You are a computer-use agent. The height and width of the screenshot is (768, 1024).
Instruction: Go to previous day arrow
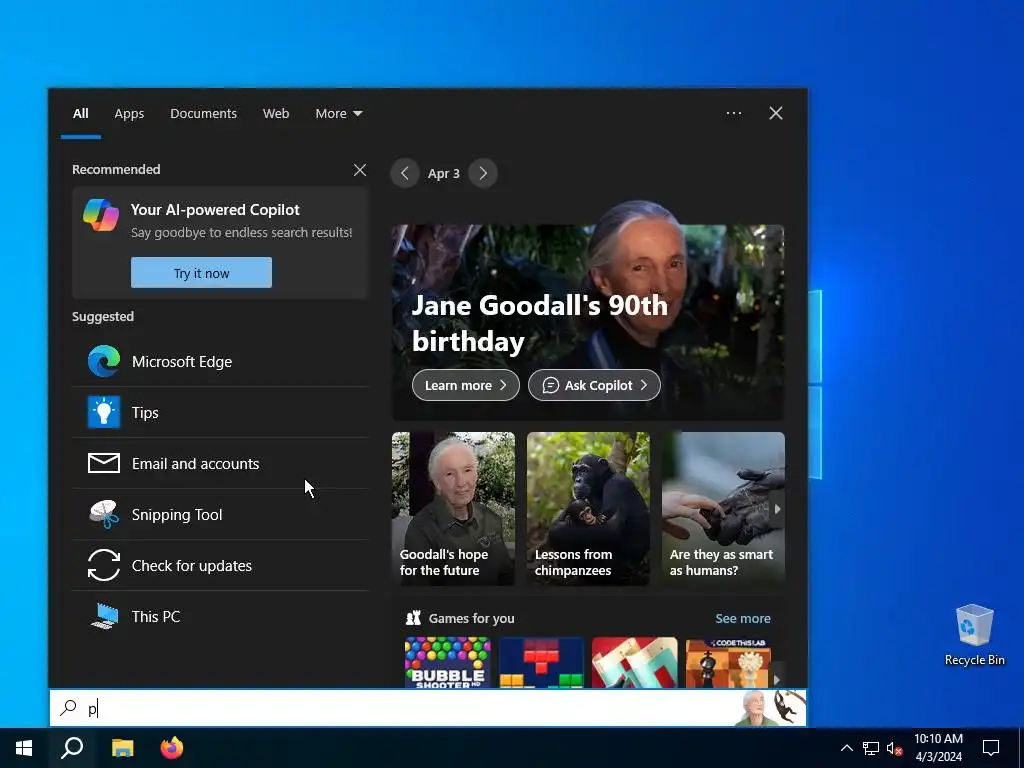point(405,173)
